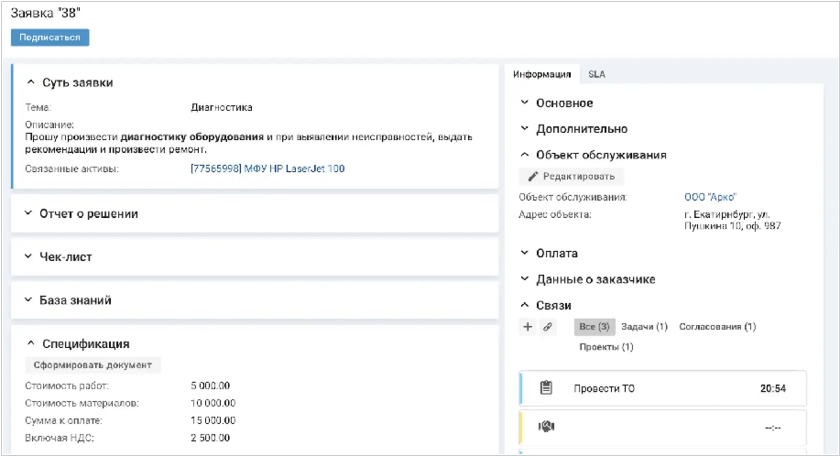
Task: Switch to the SLA tab
Action: click(x=596, y=74)
